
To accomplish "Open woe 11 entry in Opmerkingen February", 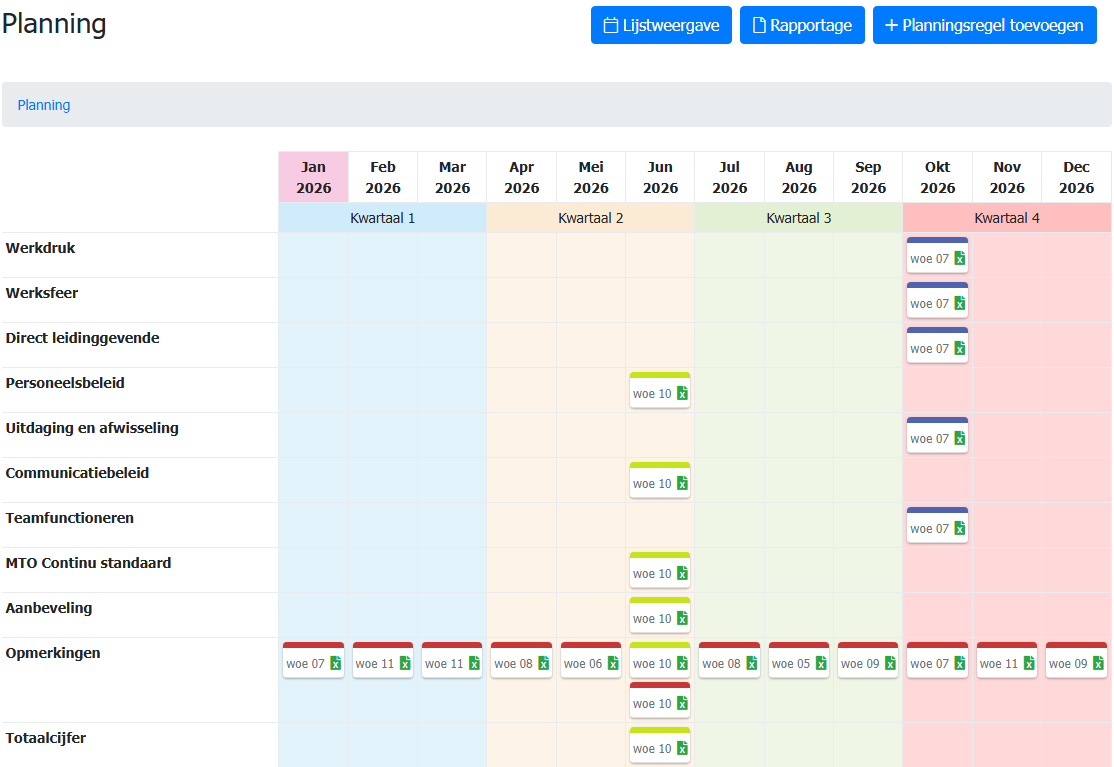I will click(374, 663).
